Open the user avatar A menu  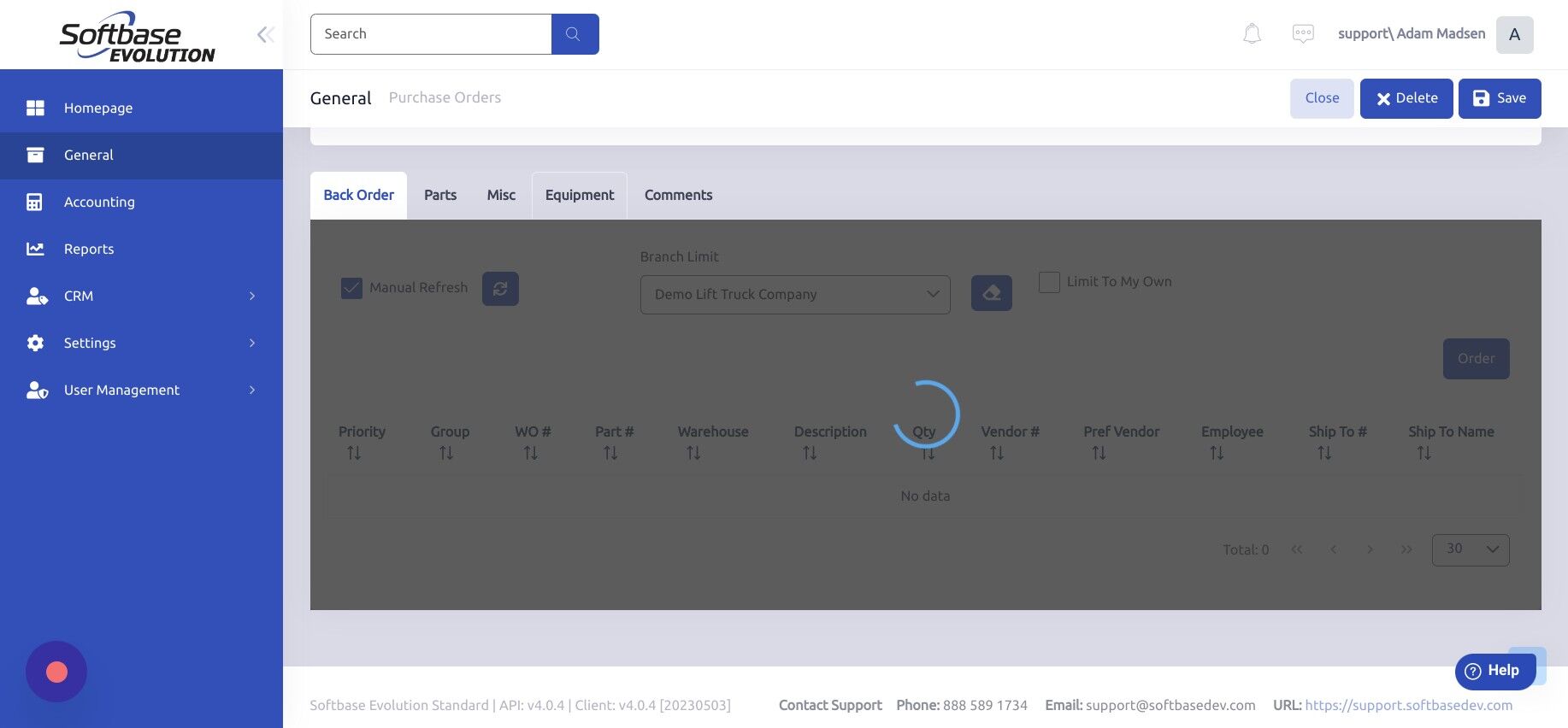[x=1514, y=35]
